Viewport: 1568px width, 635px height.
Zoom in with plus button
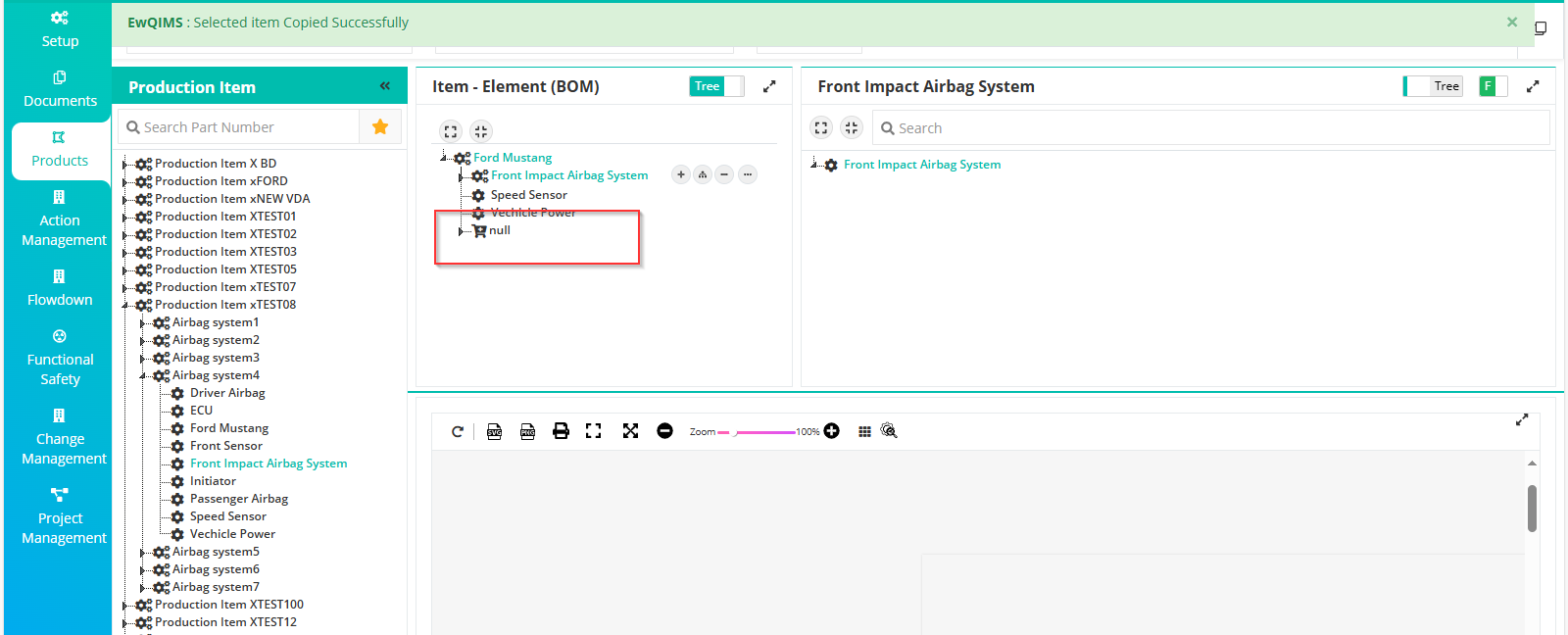coord(832,431)
